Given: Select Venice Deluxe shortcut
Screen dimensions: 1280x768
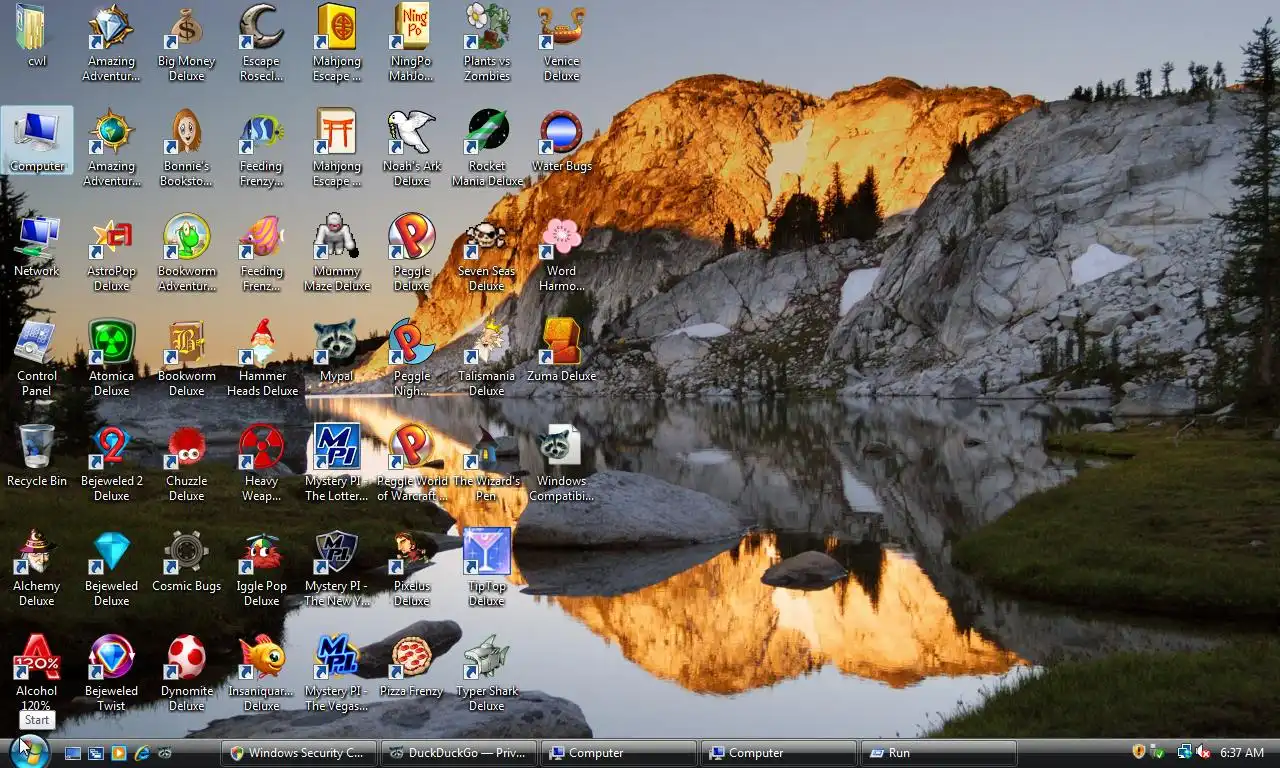Looking at the screenshot, I should 562,43.
